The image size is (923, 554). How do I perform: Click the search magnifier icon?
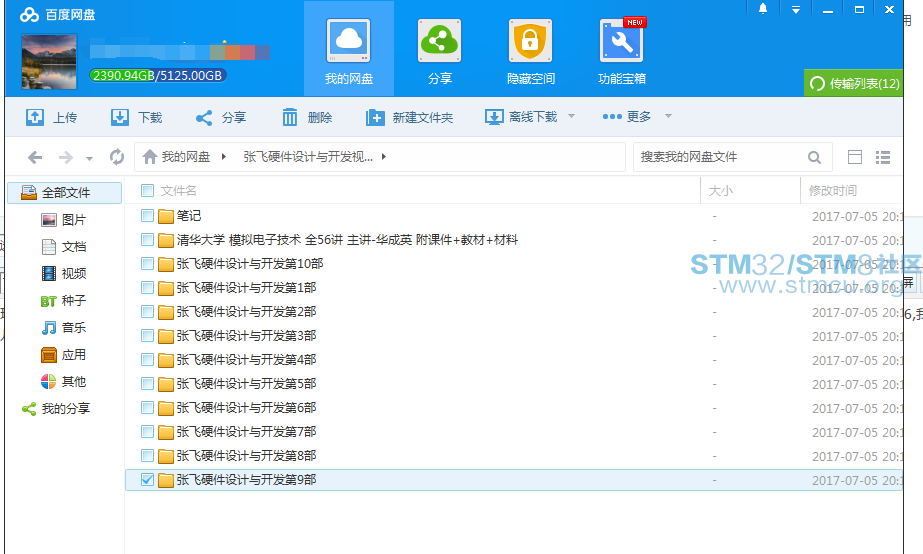tap(815, 157)
